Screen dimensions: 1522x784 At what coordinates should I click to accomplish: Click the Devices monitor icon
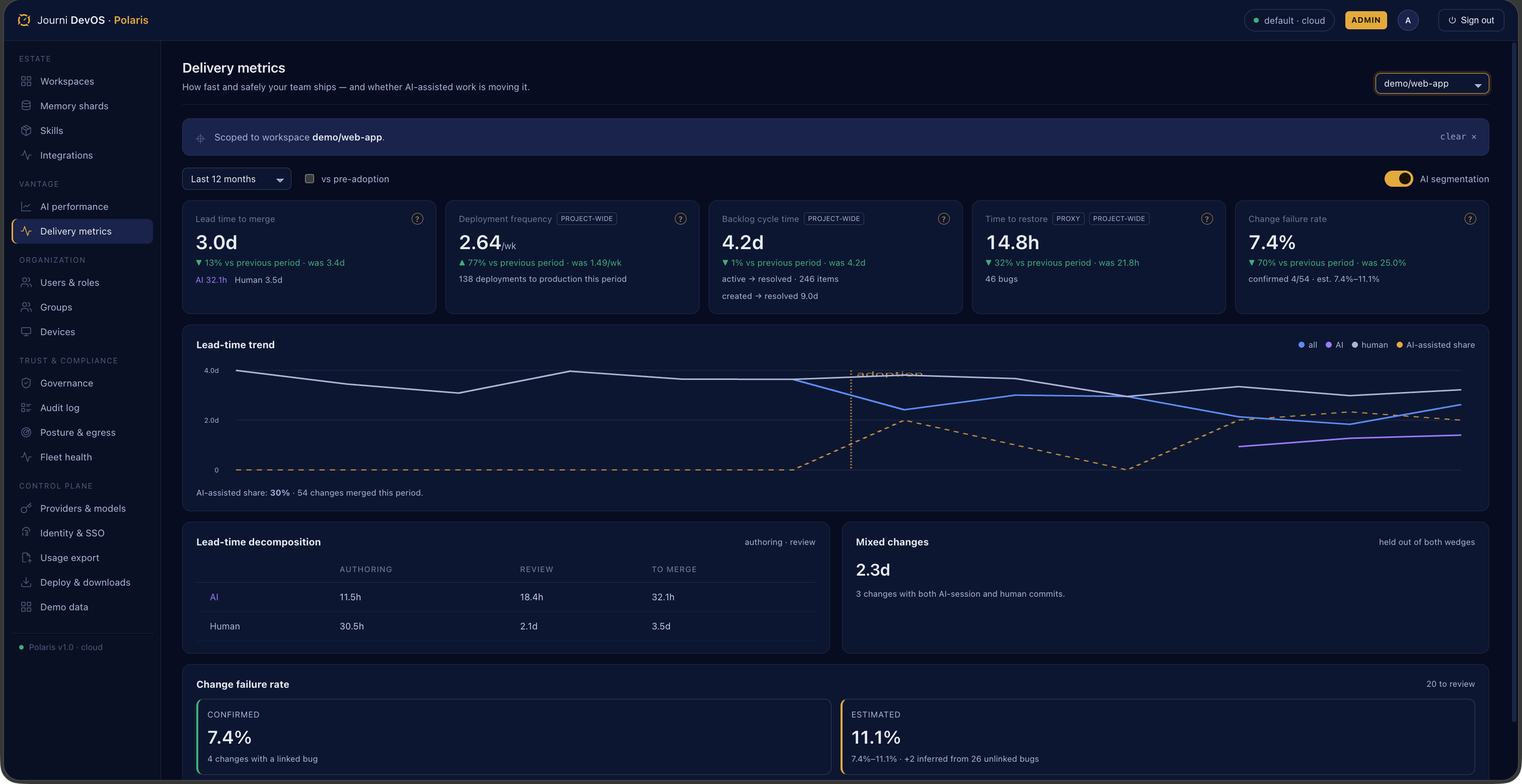[26, 332]
